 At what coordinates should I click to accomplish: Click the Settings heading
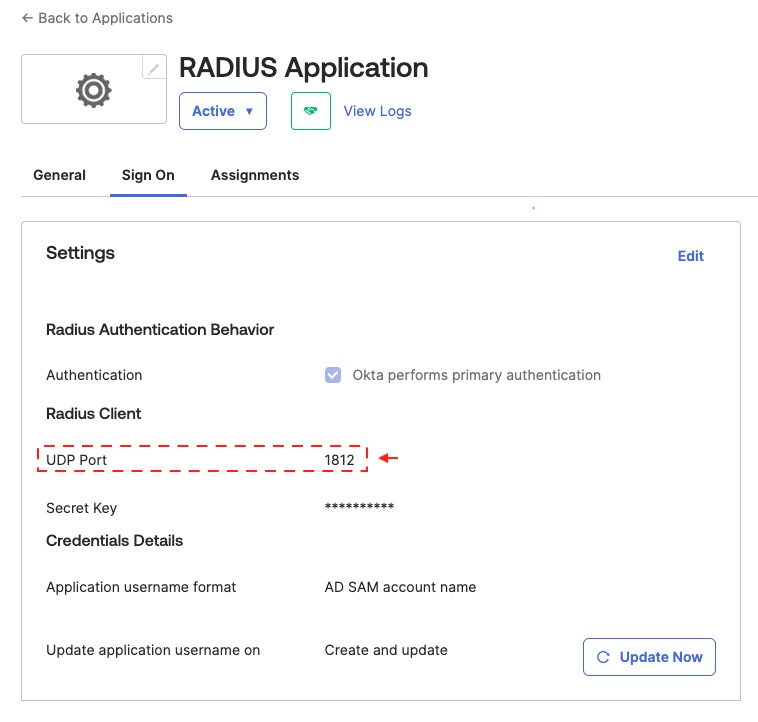[80, 253]
